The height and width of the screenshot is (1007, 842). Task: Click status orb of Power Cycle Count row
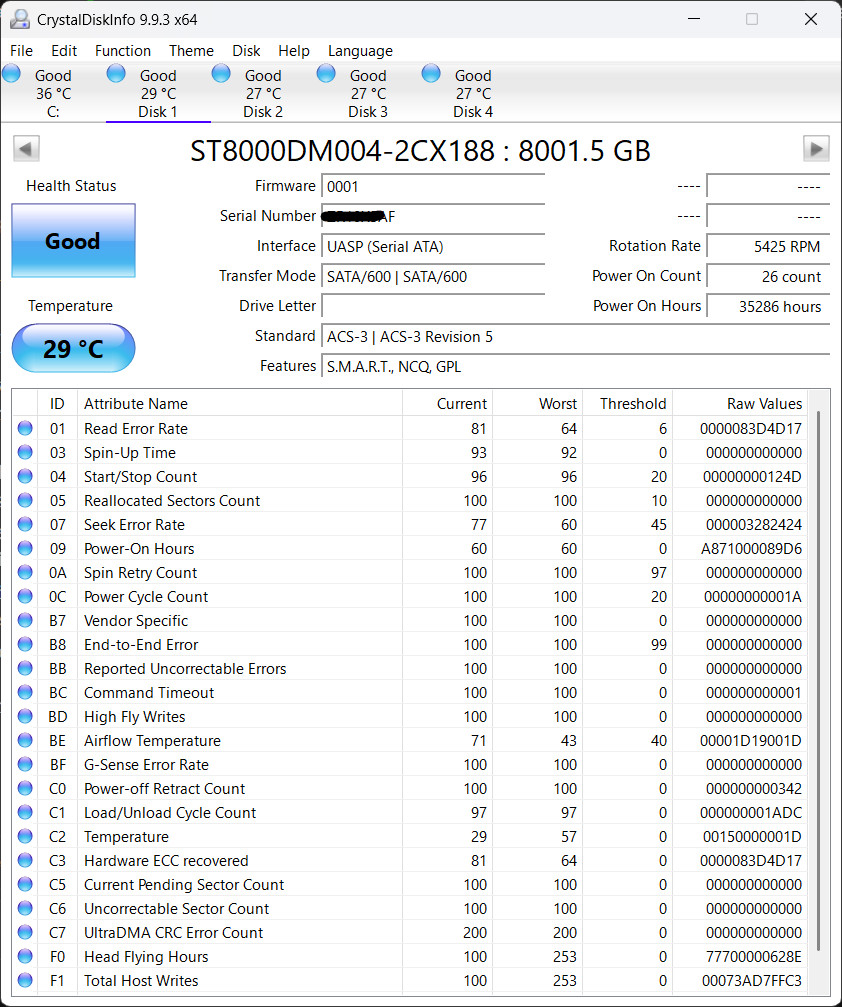[25, 596]
